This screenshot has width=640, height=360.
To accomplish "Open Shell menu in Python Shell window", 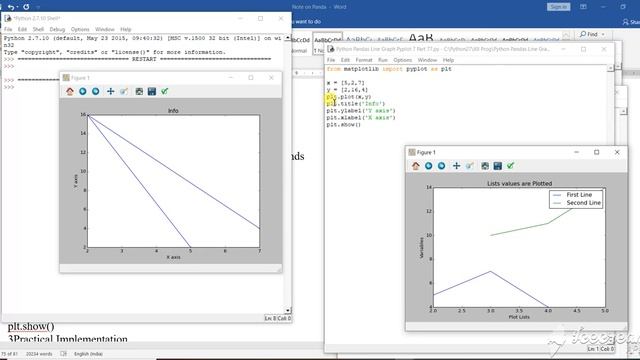I will point(38,29).
